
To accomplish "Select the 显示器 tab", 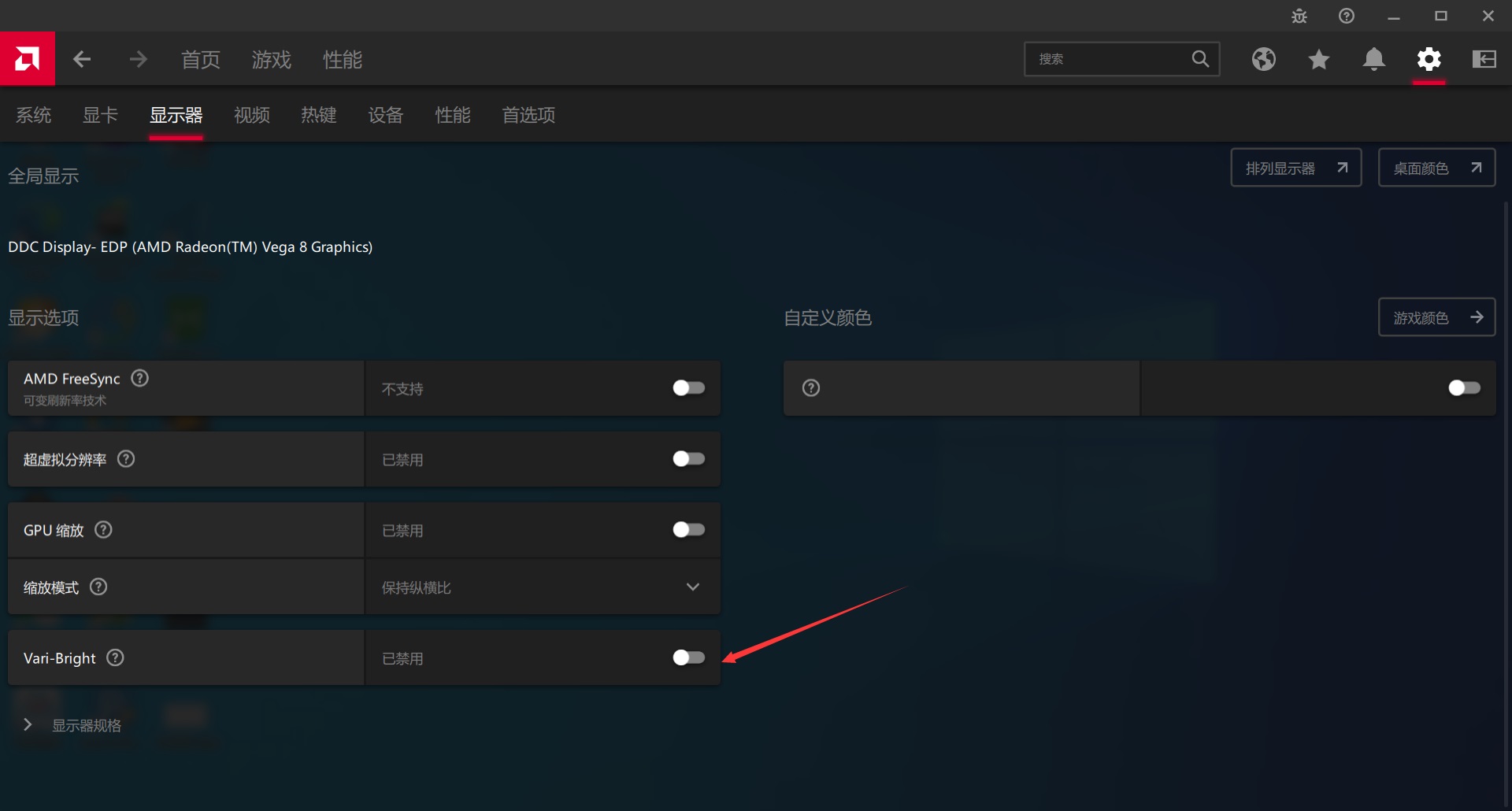I will coord(176,116).
